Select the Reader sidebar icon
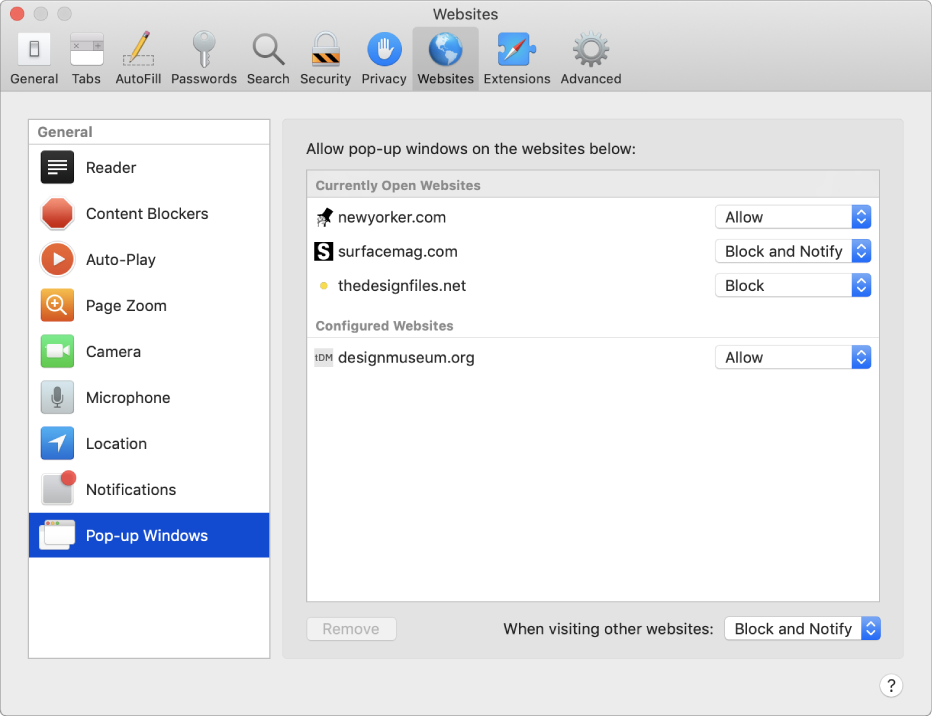 click(57, 167)
